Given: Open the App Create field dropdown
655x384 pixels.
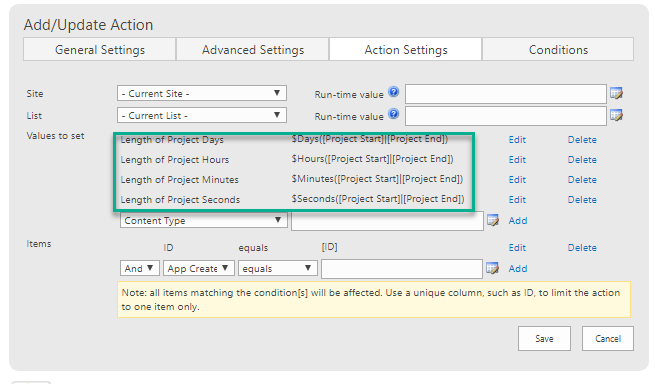Looking at the screenshot, I should click(199, 268).
